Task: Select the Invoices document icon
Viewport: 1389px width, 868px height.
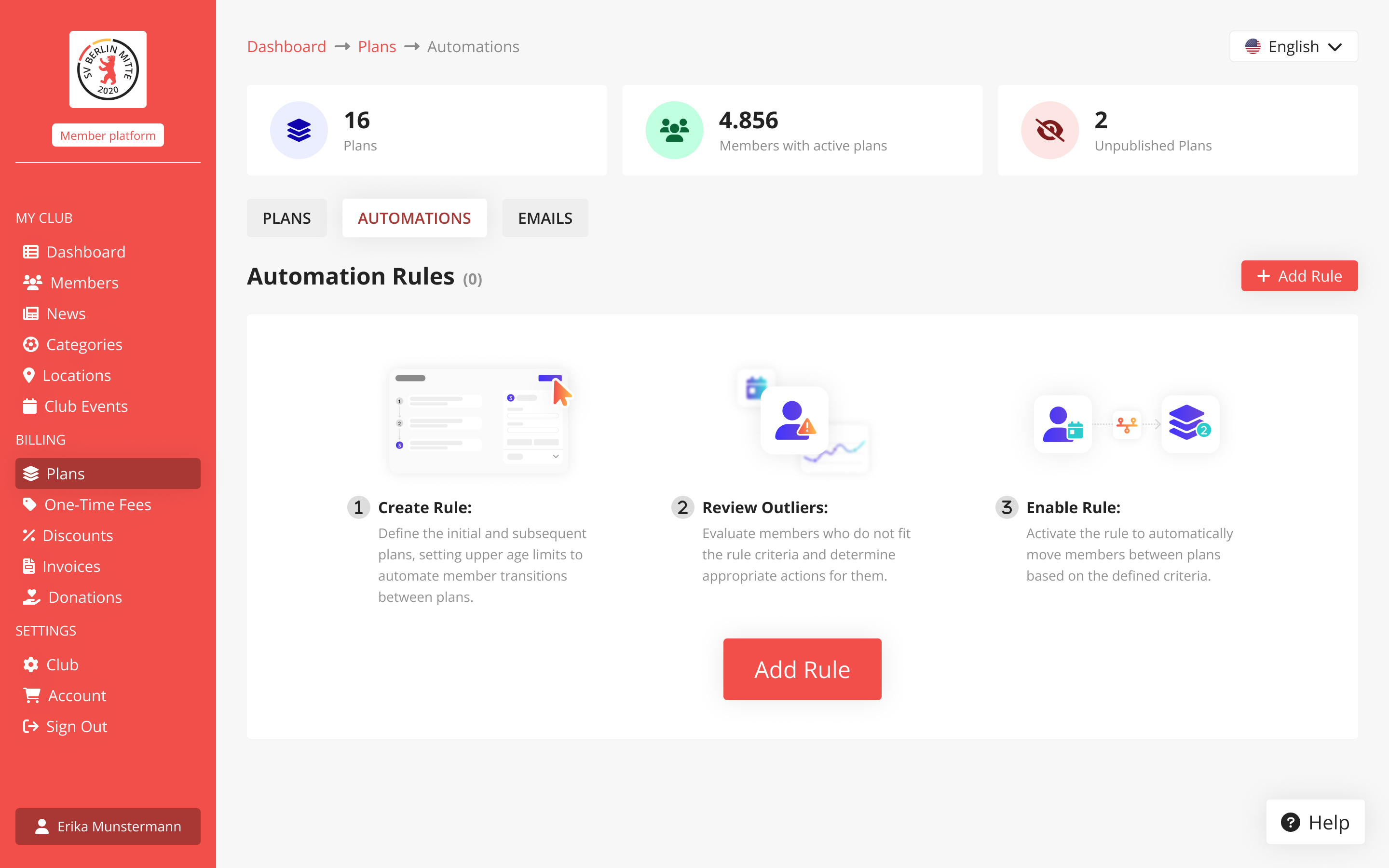Action: (x=30, y=566)
